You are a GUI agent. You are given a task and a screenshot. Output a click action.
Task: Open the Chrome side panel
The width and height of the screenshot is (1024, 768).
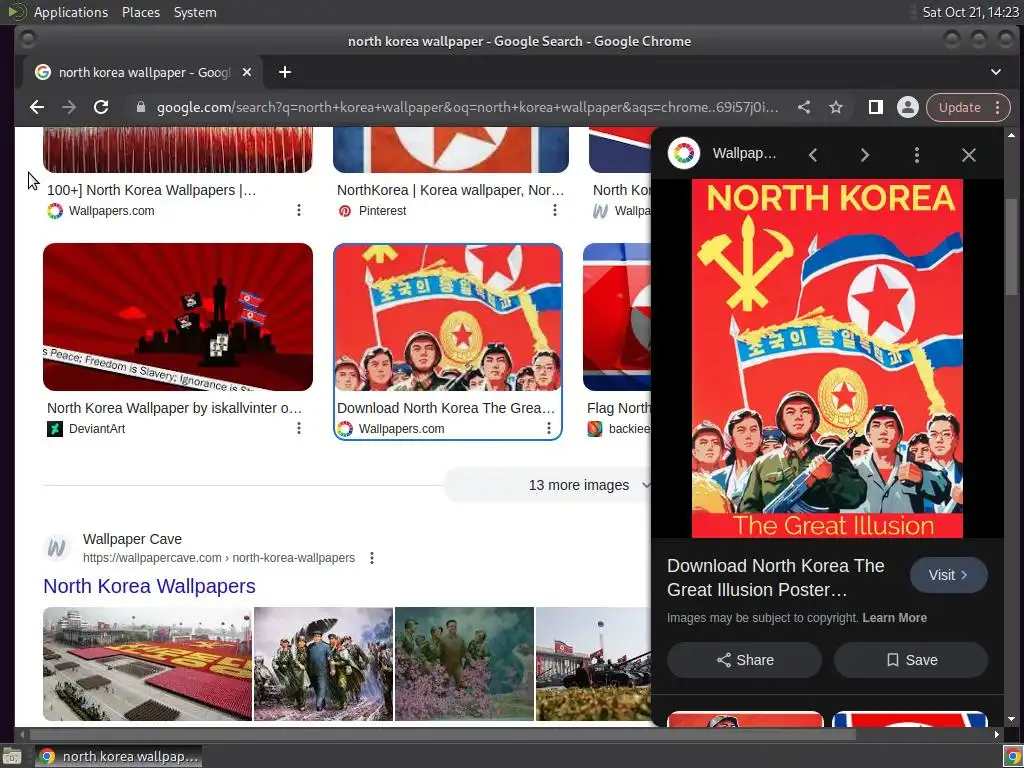click(x=875, y=107)
